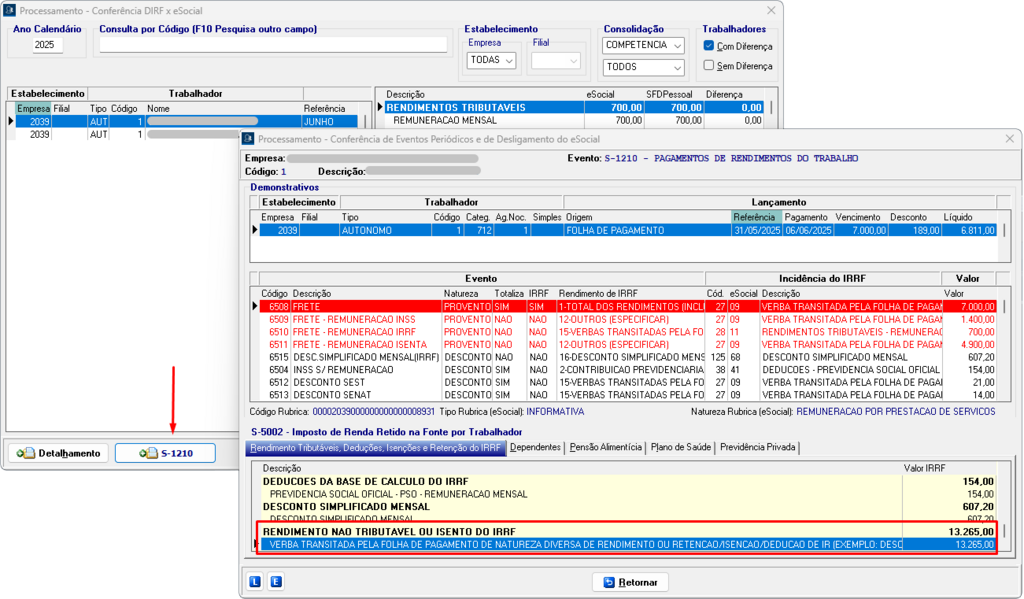Switch to the Dependentes tab
The width and height of the screenshot is (1024, 599).
(534, 447)
